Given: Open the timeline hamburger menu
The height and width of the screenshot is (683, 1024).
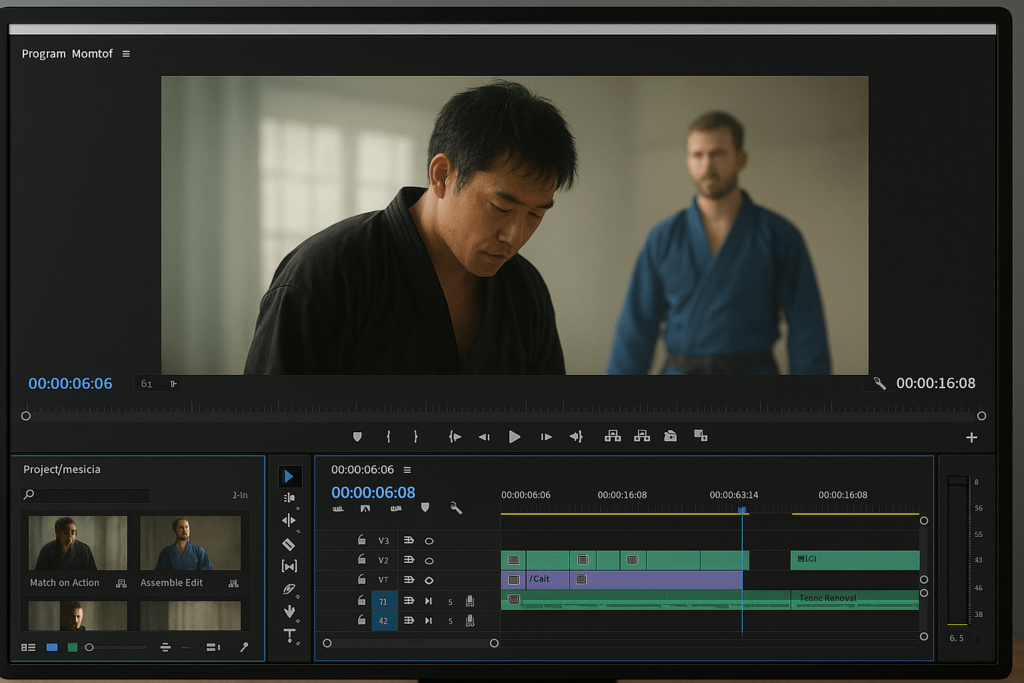Looking at the screenshot, I should (x=408, y=468).
